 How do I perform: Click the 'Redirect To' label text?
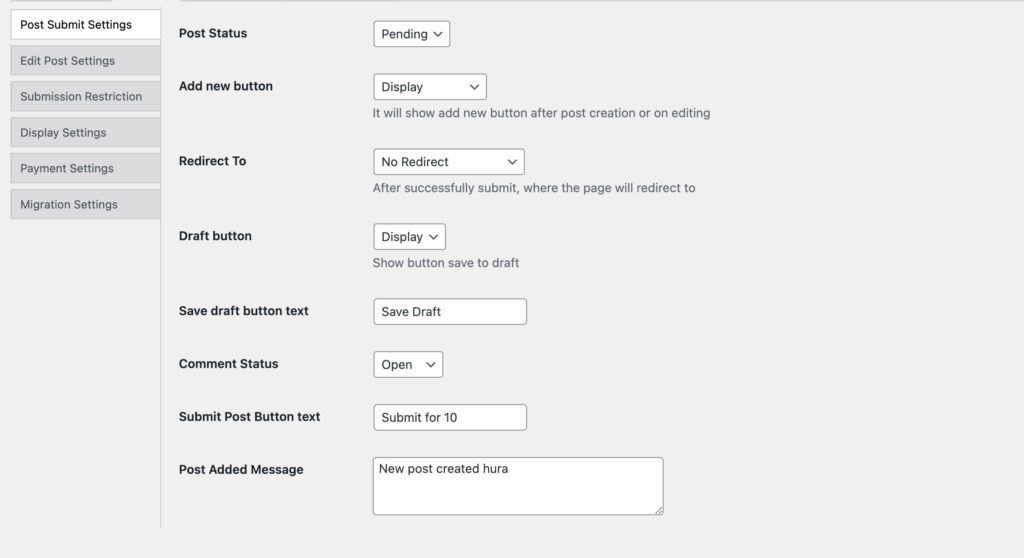coord(212,161)
